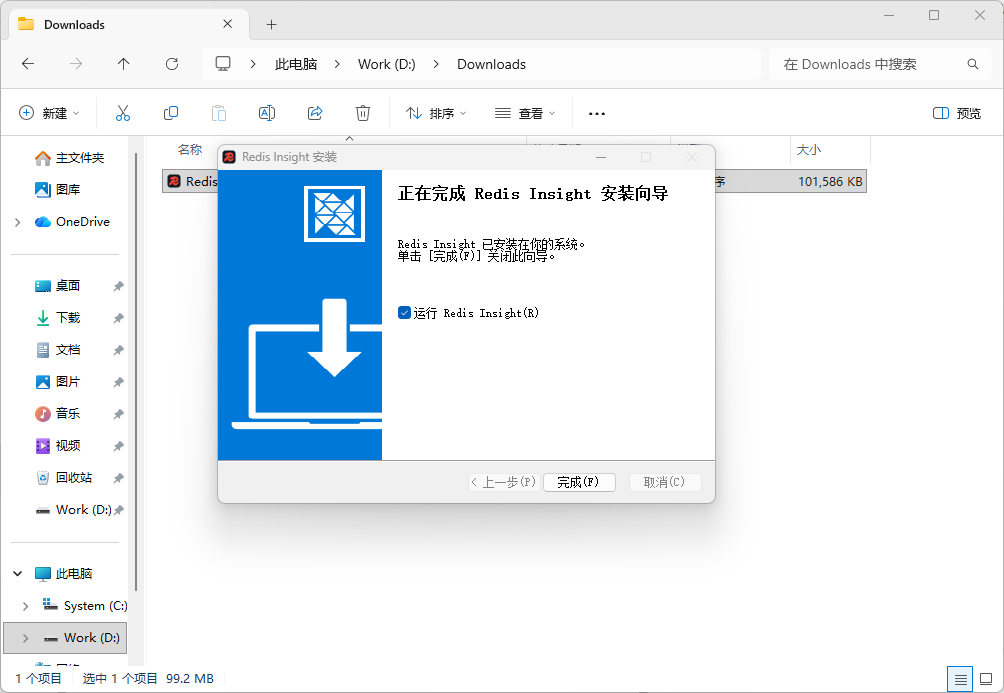The width and height of the screenshot is (1004, 693).
Task: Collapse the 此电脑 tree node
Action: [18, 574]
